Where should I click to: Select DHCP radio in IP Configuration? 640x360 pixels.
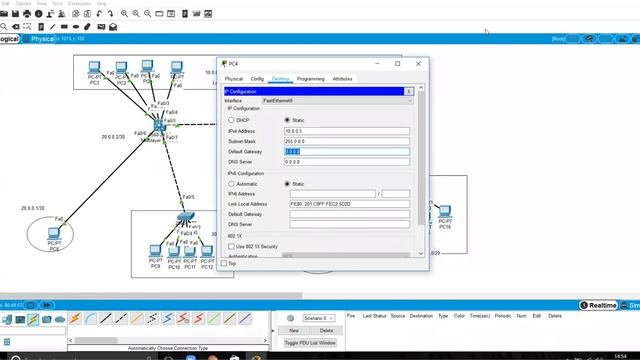(231, 120)
